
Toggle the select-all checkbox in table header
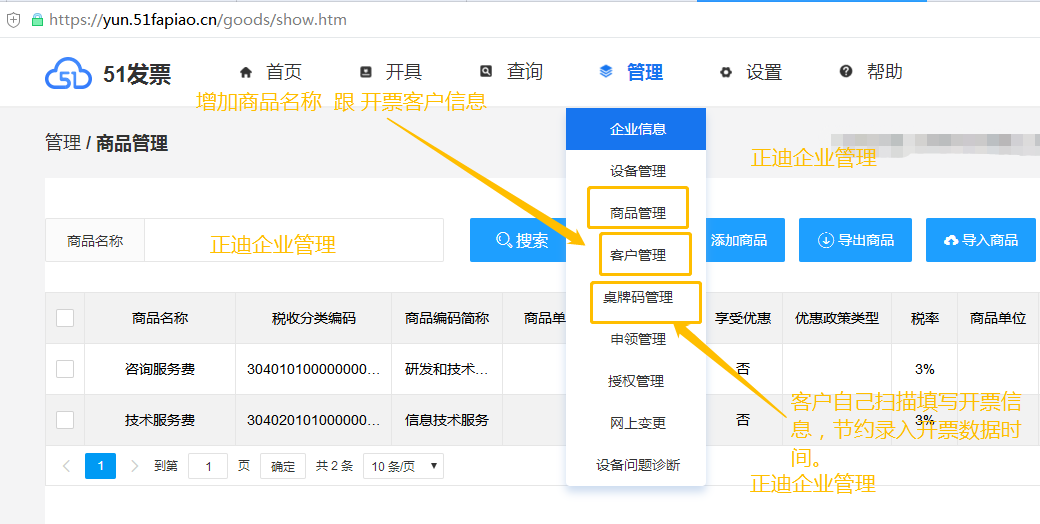click(x=65, y=318)
